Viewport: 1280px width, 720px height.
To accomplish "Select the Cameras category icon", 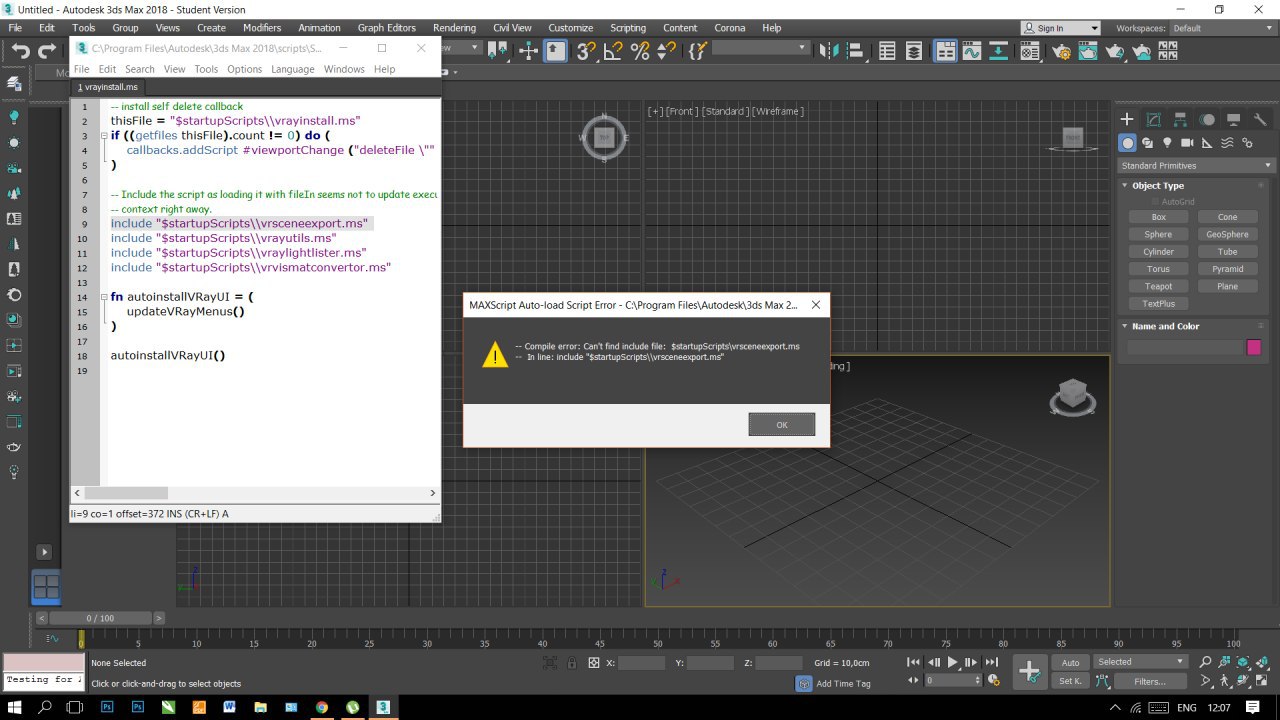I will [x=1186, y=143].
